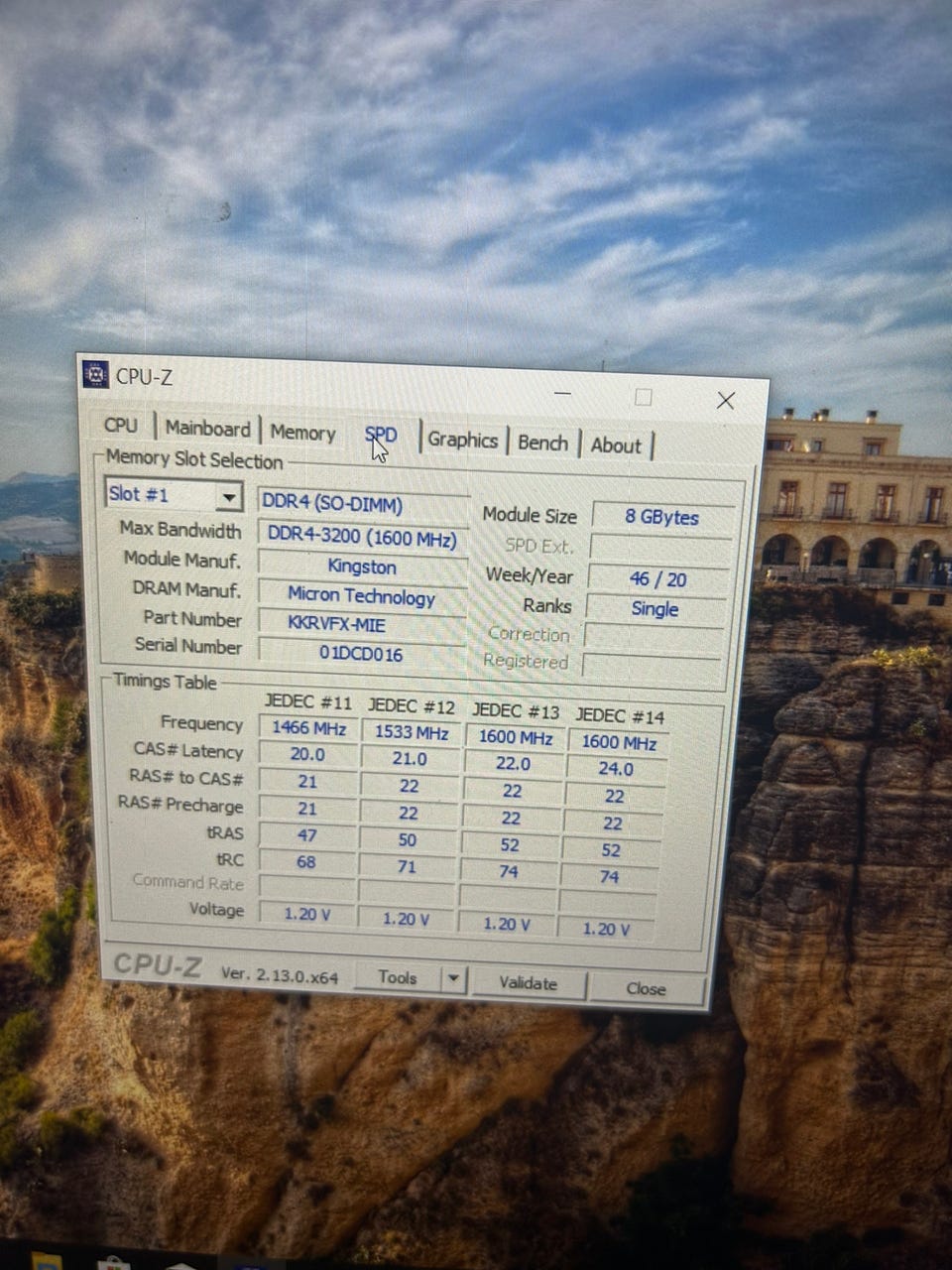Switch to the Mainboard tab

point(207,429)
